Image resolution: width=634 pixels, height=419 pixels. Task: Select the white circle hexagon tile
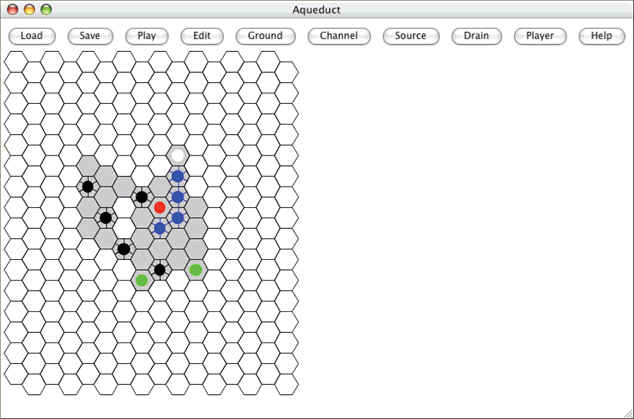tap(177, 155)
